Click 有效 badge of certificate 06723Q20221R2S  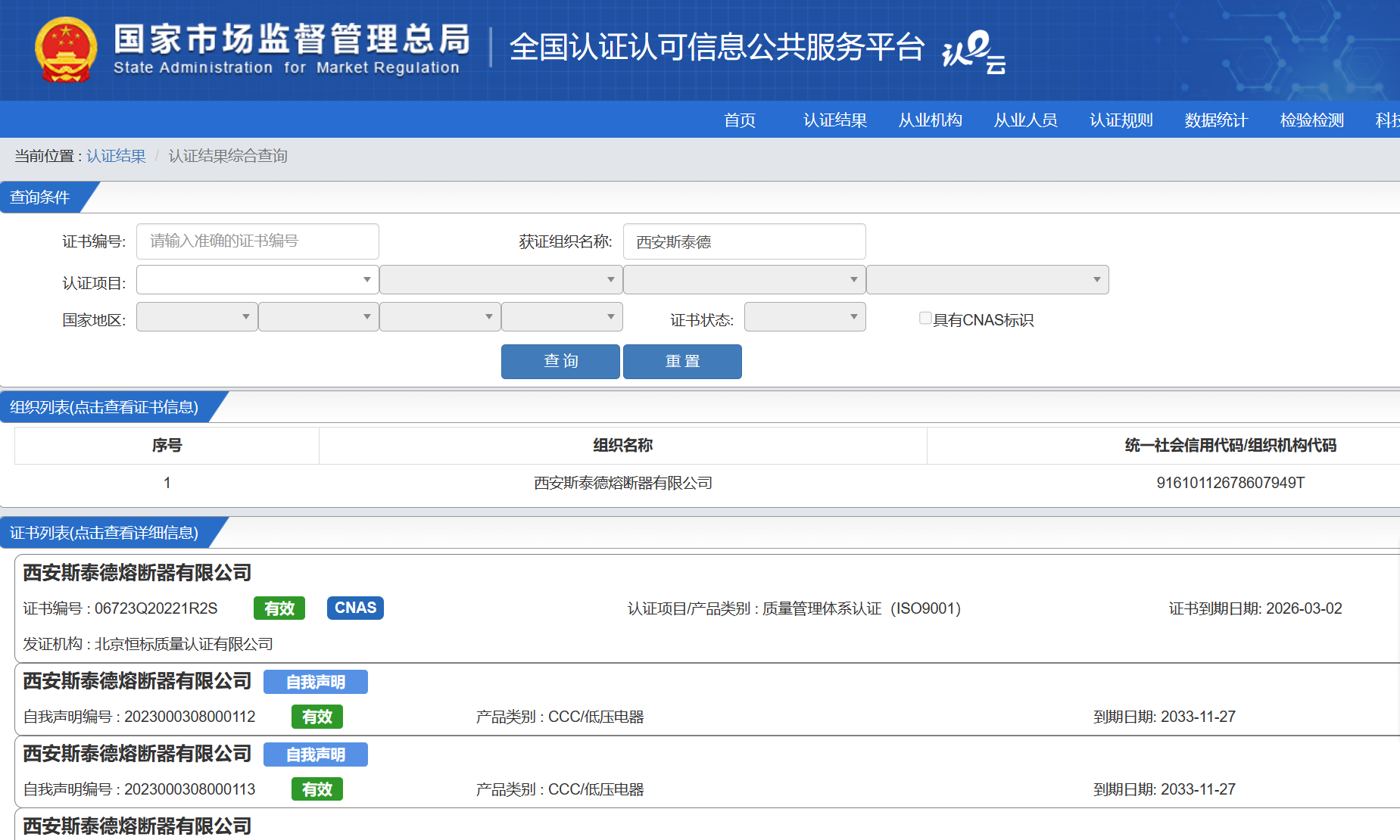(279, 608)
